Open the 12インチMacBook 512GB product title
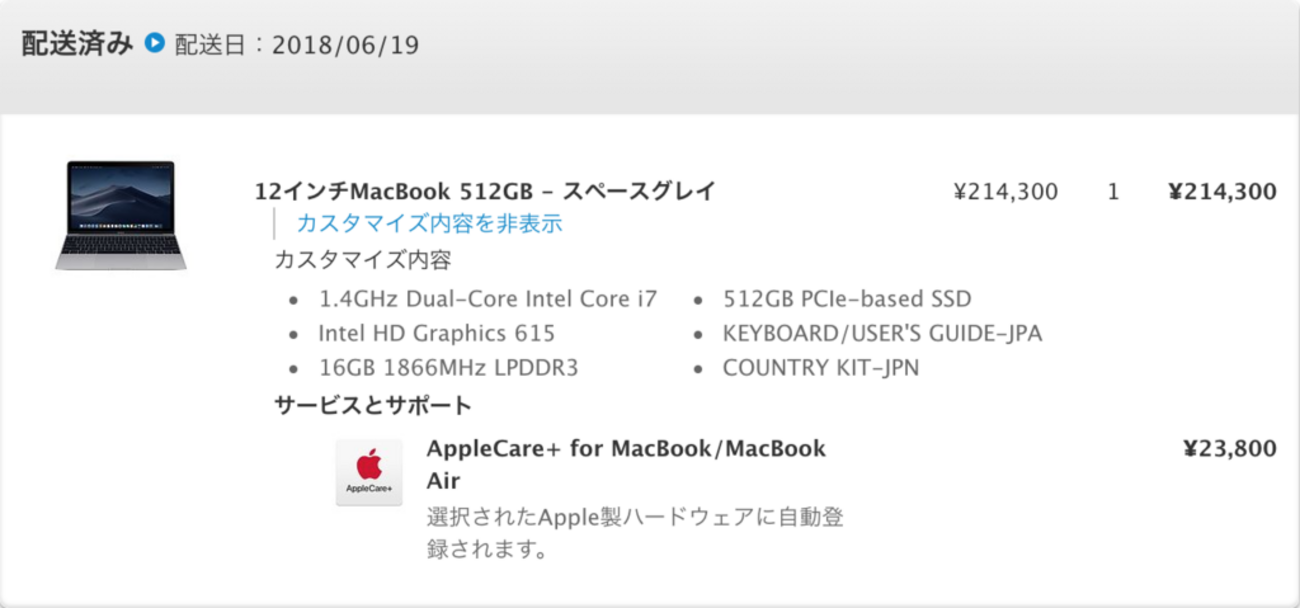 (x=485, y=191)
